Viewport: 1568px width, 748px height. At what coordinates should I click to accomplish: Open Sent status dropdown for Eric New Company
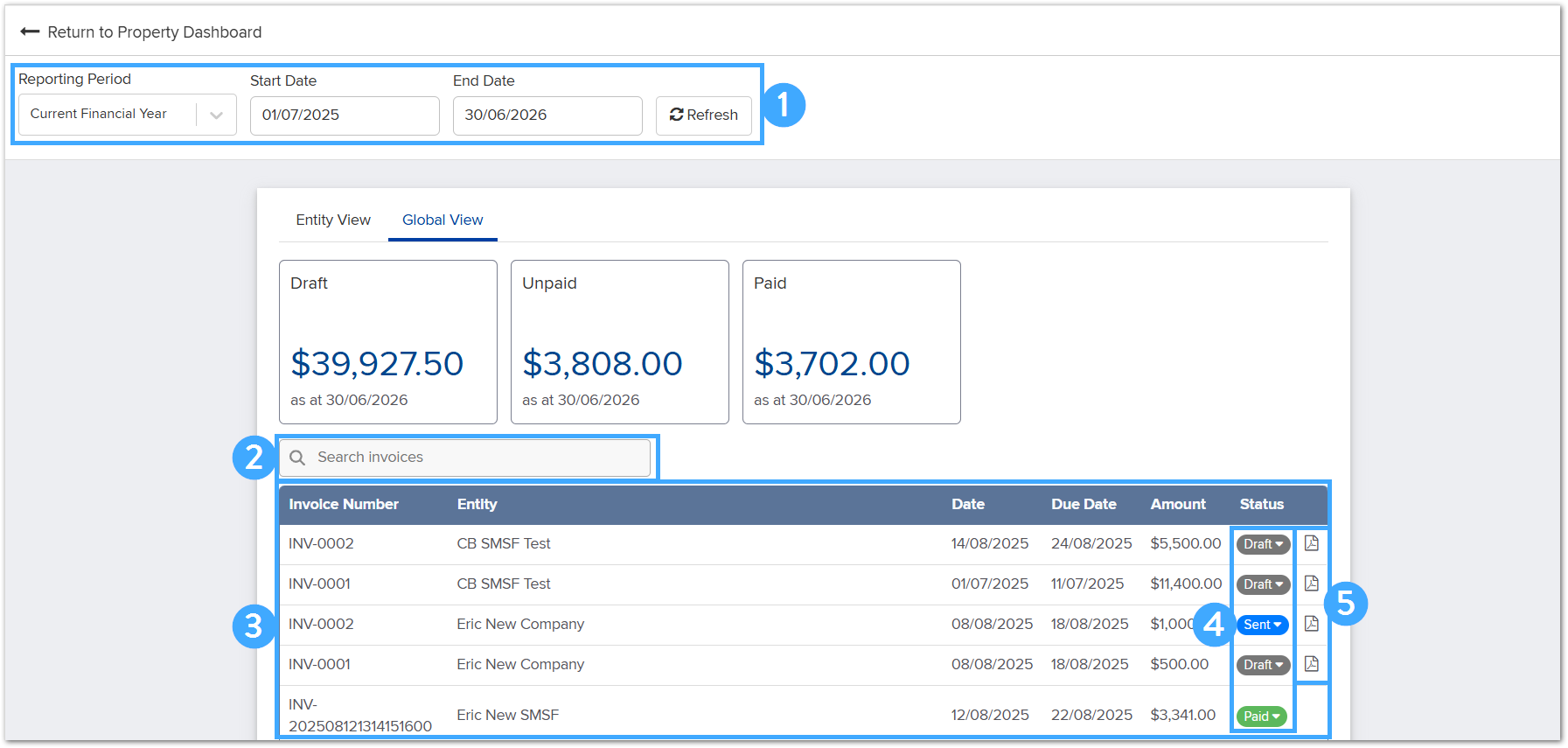pos(1262,625)
